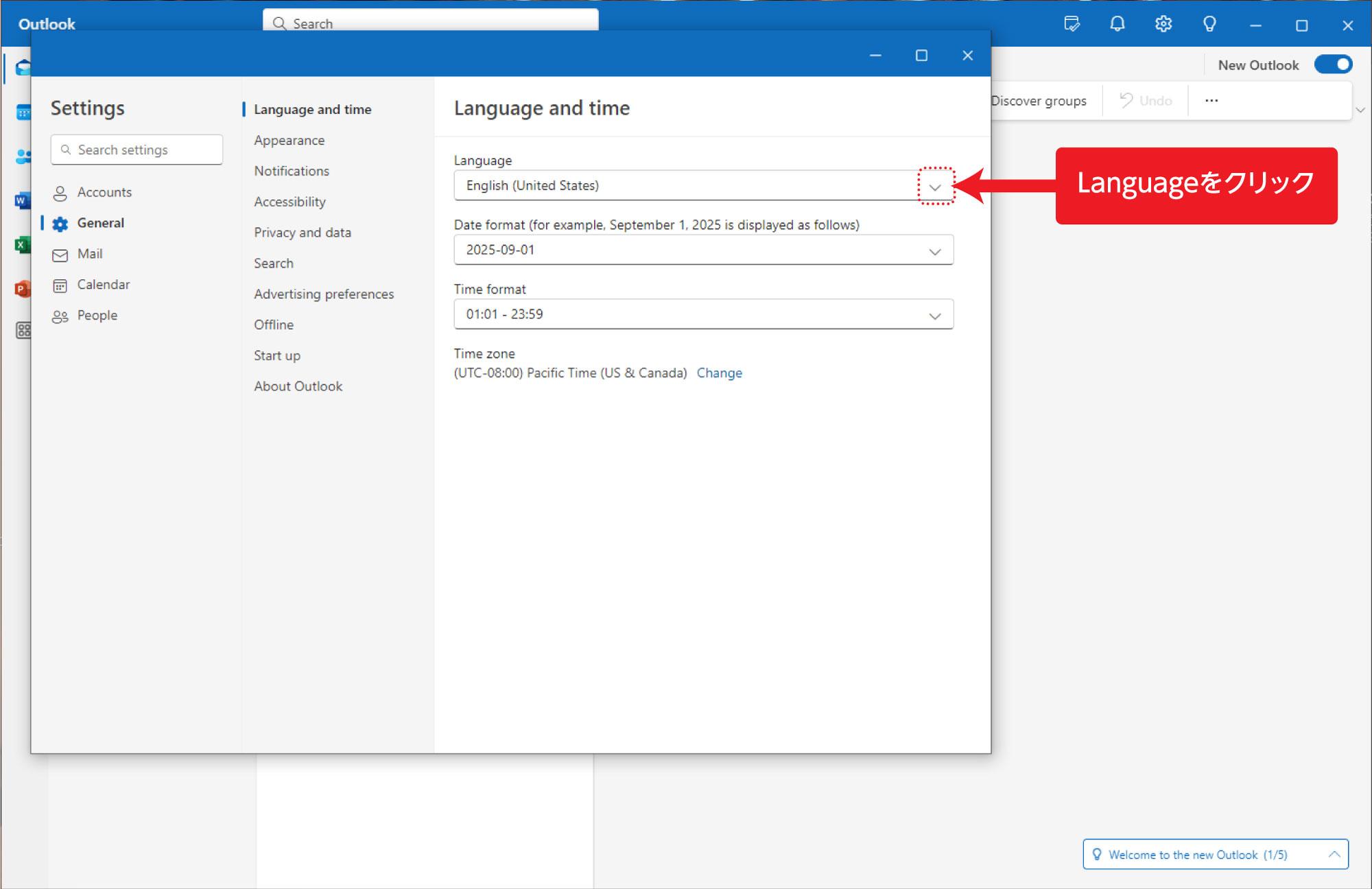Screen dimensions: 1372x889
Task: Open settings via the gear icon
Action: (1163, 25)
